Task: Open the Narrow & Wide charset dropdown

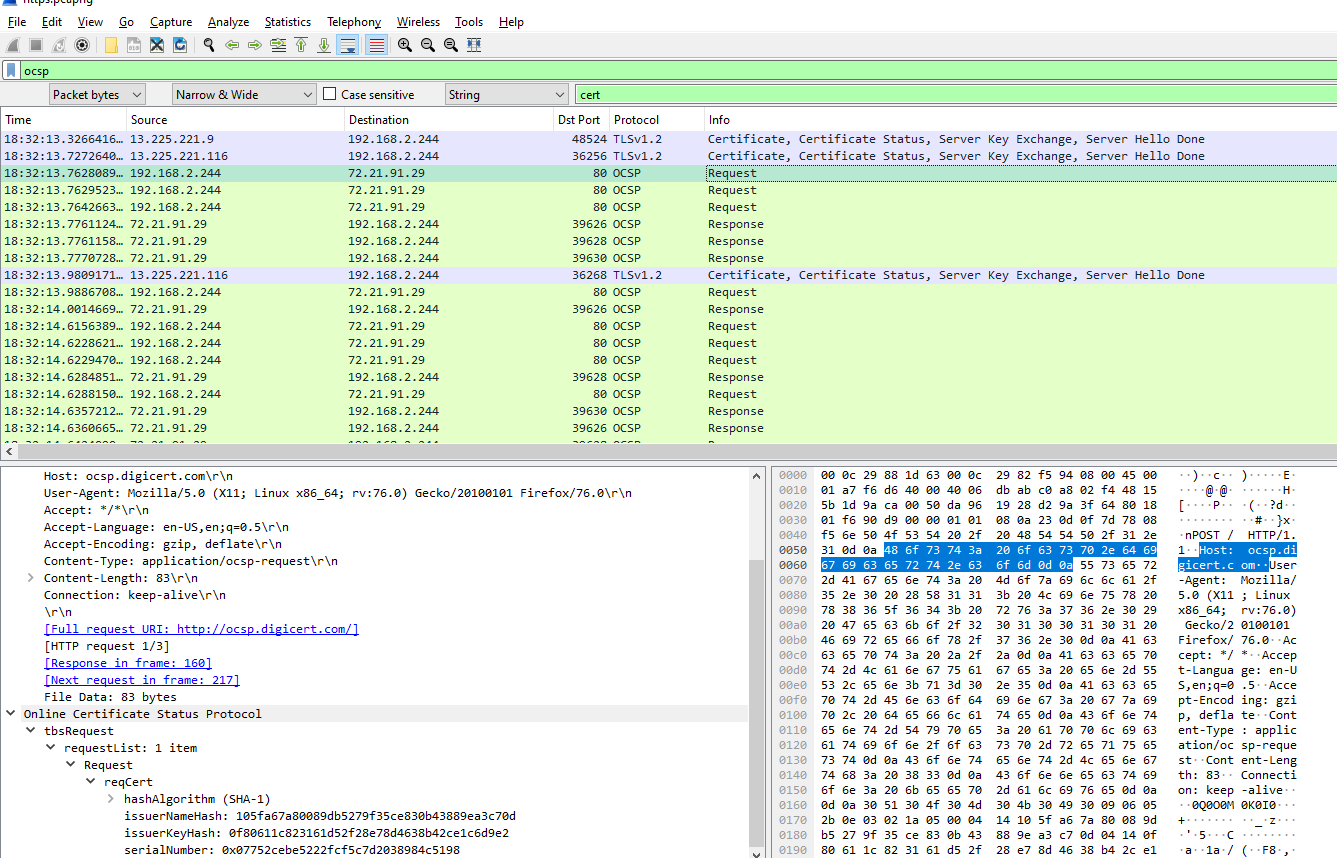Action: pos(245,95)
